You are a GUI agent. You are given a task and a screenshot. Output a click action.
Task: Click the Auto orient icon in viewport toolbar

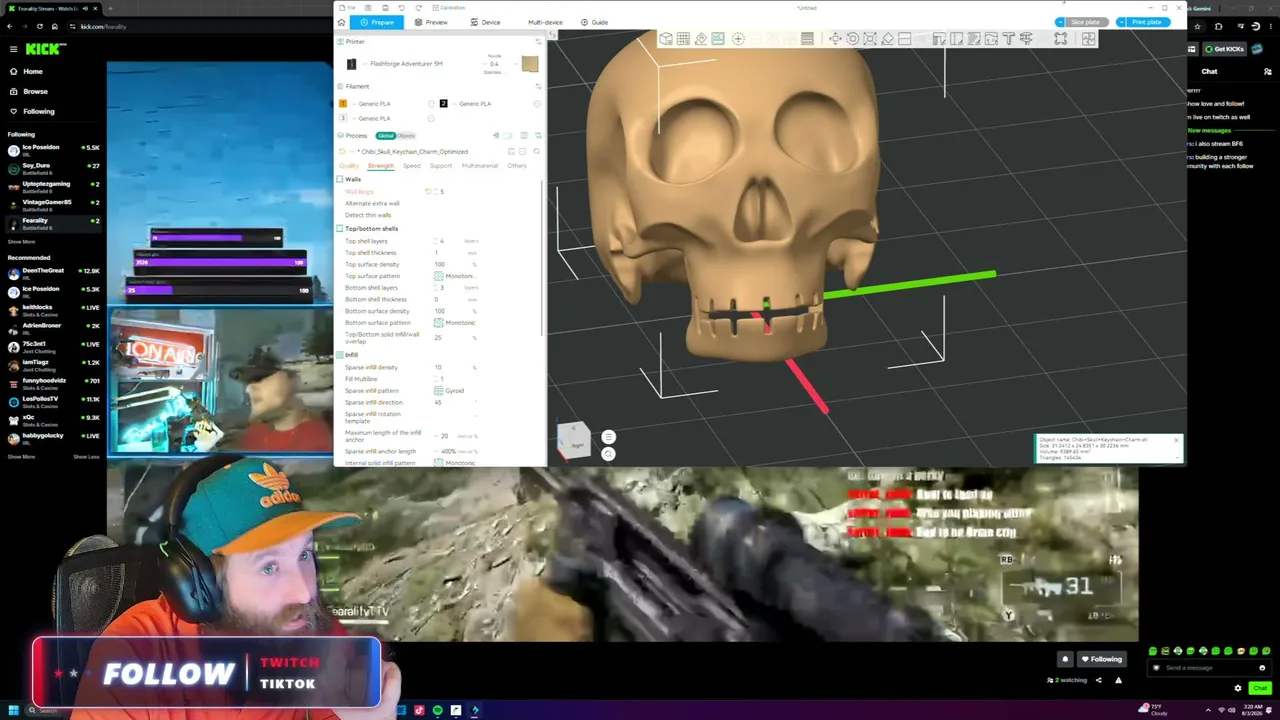pyautogui.click(x=701, y=39)
